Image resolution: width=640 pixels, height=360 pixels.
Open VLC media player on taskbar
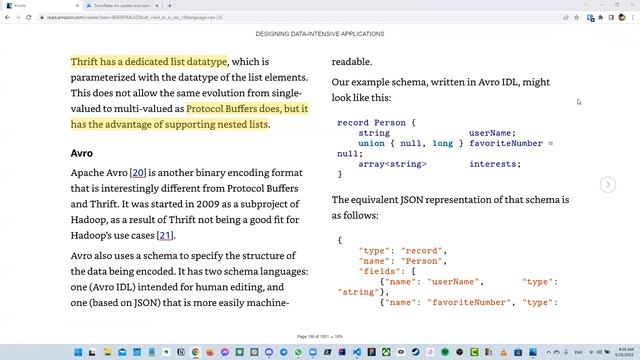tap(503, 352)
